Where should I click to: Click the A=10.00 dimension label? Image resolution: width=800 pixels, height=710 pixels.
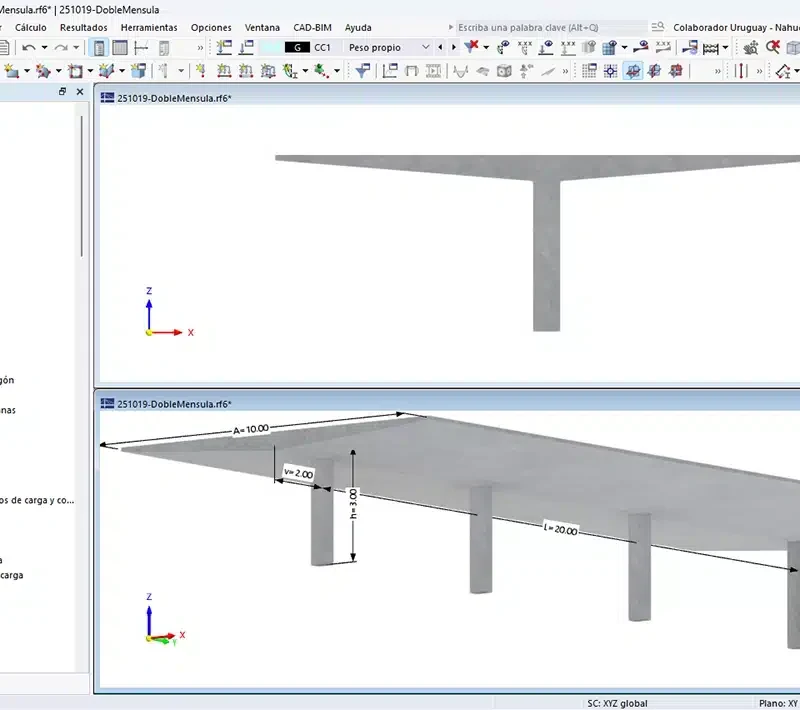(251, 429)
